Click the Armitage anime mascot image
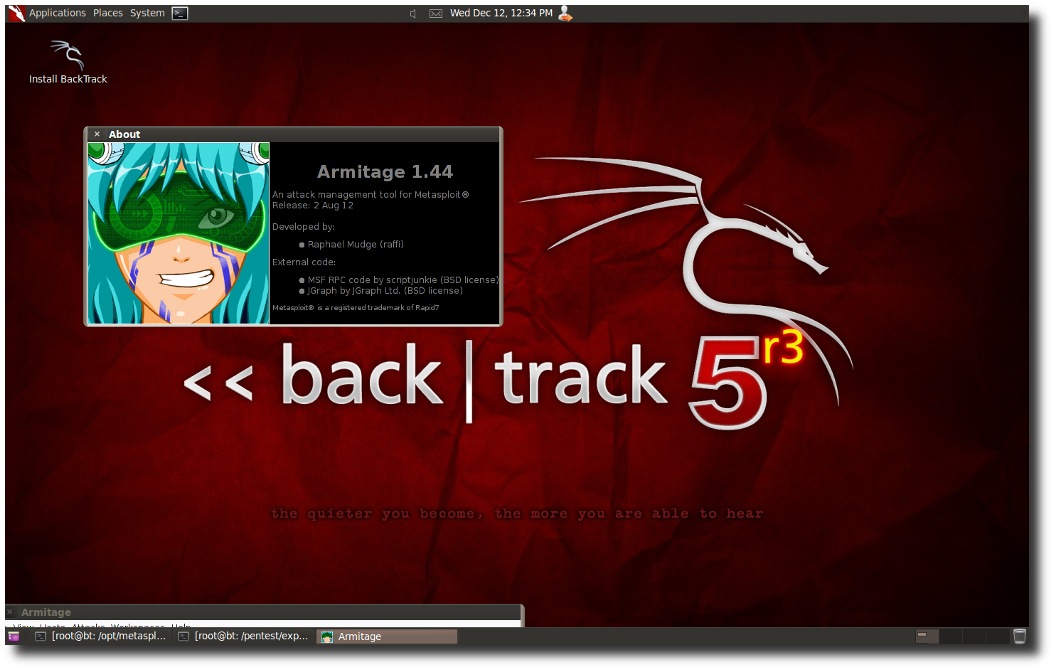This screenshot has width=1054, height=670. pos(179,233)
